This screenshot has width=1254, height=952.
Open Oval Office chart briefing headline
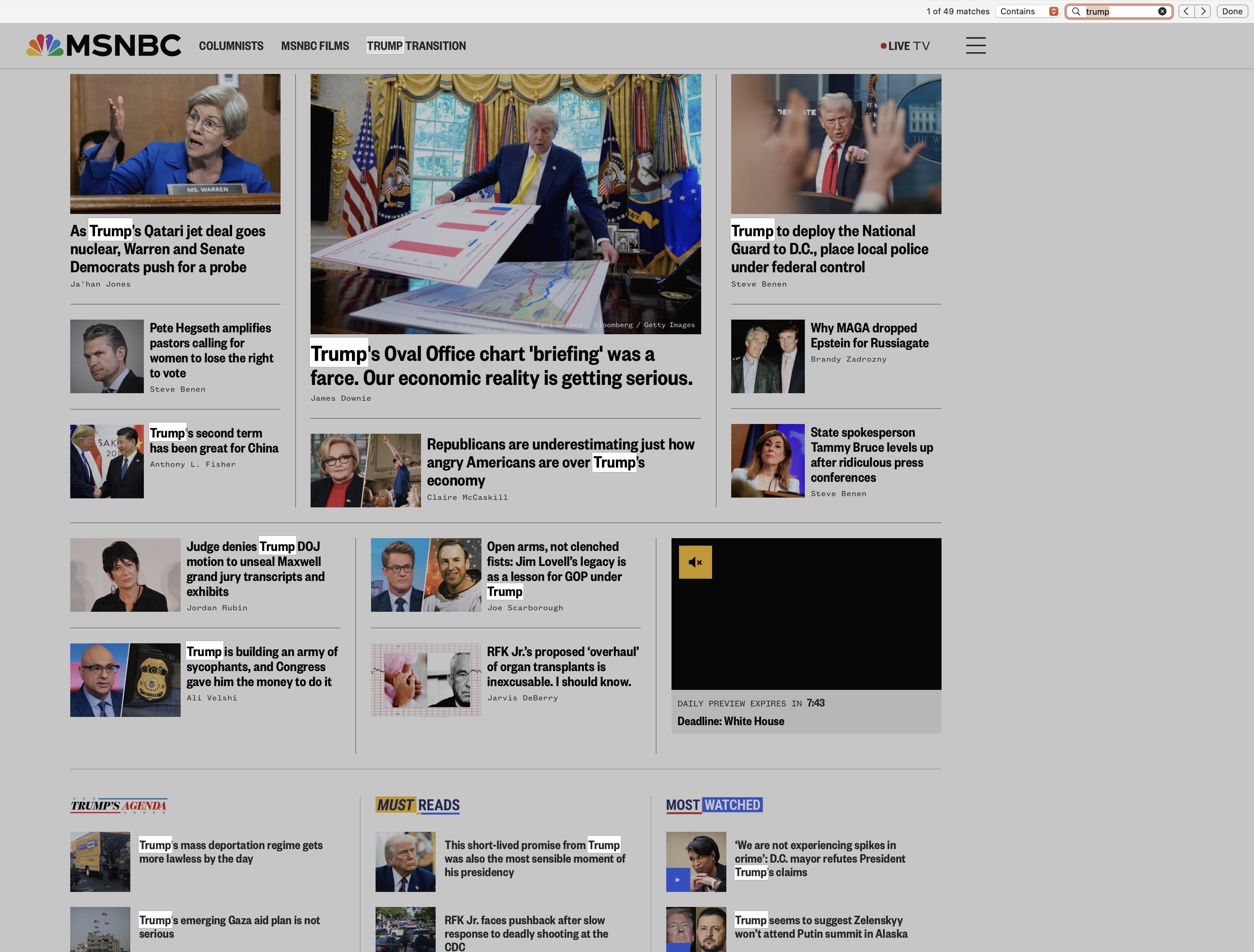(502, 366)
